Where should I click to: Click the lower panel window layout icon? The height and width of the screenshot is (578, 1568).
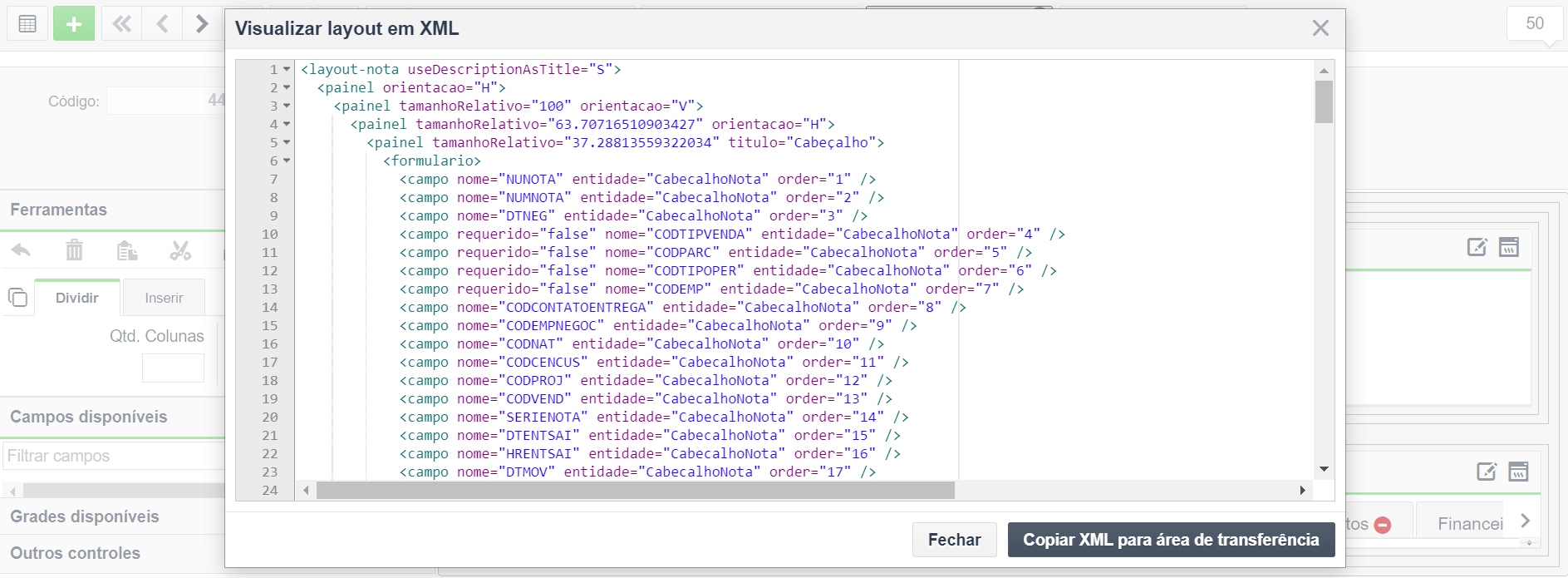[x=1518, y=472]
